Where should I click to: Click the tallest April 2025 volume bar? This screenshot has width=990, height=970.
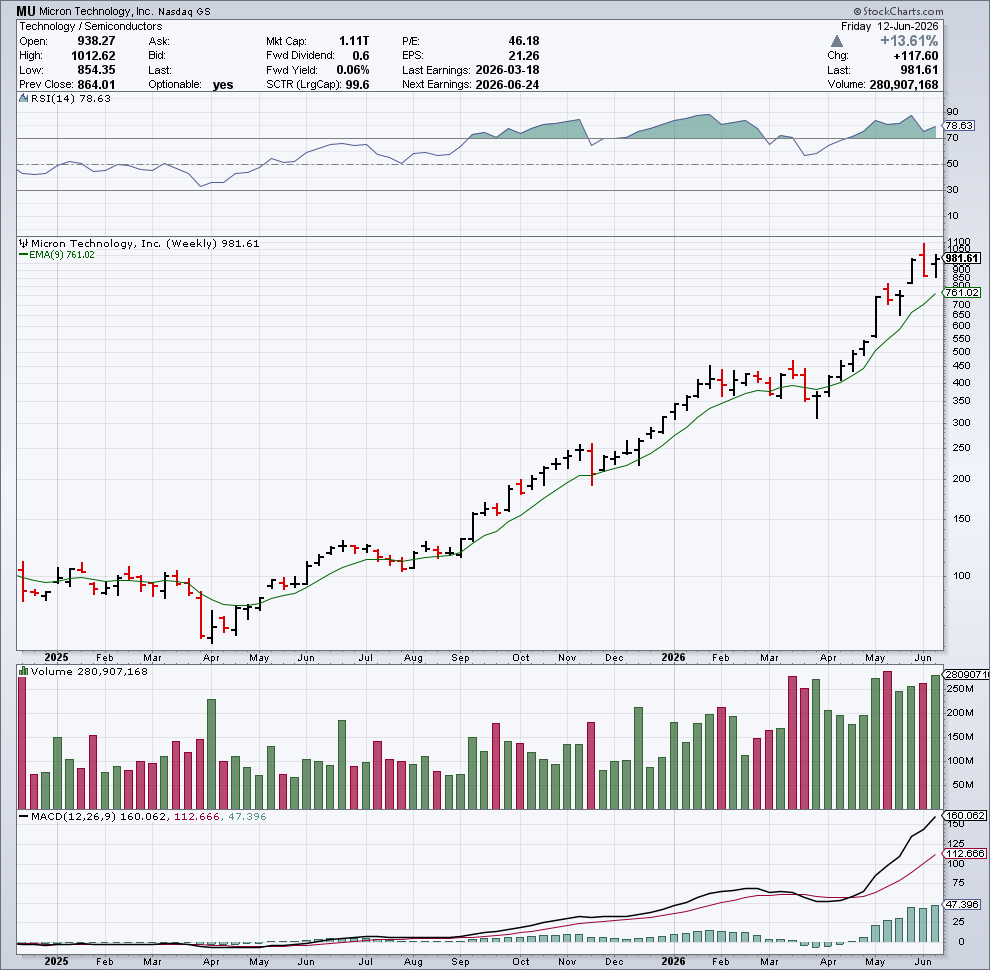click(x=212, y=754)
